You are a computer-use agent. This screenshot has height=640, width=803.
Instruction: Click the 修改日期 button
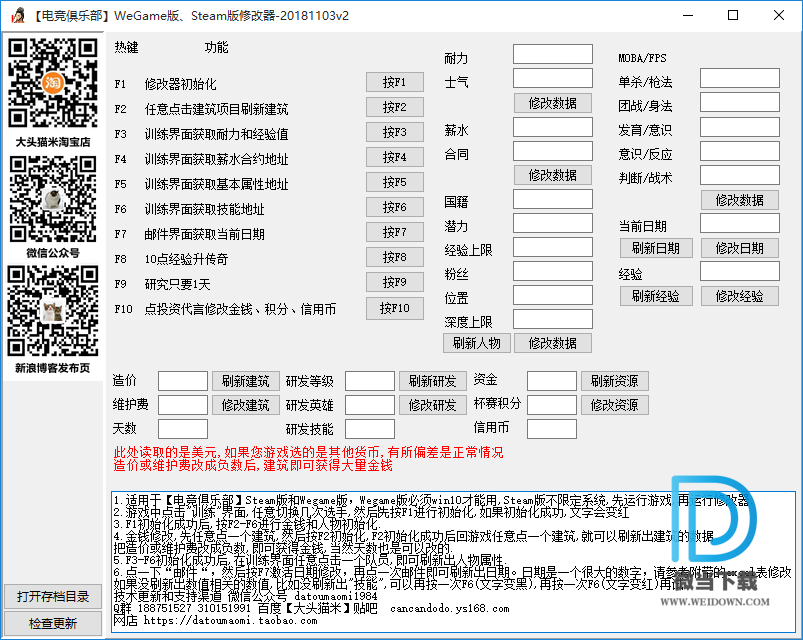(739, 249)
